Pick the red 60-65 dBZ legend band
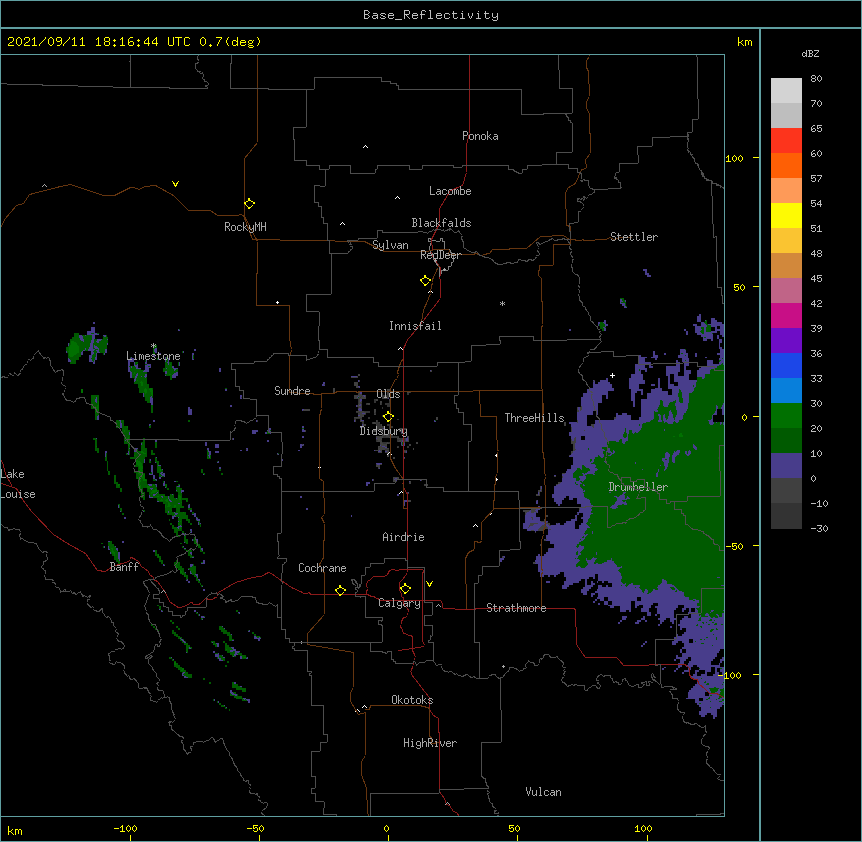Viewport: 862px width, 842px height. click(786, 140)
